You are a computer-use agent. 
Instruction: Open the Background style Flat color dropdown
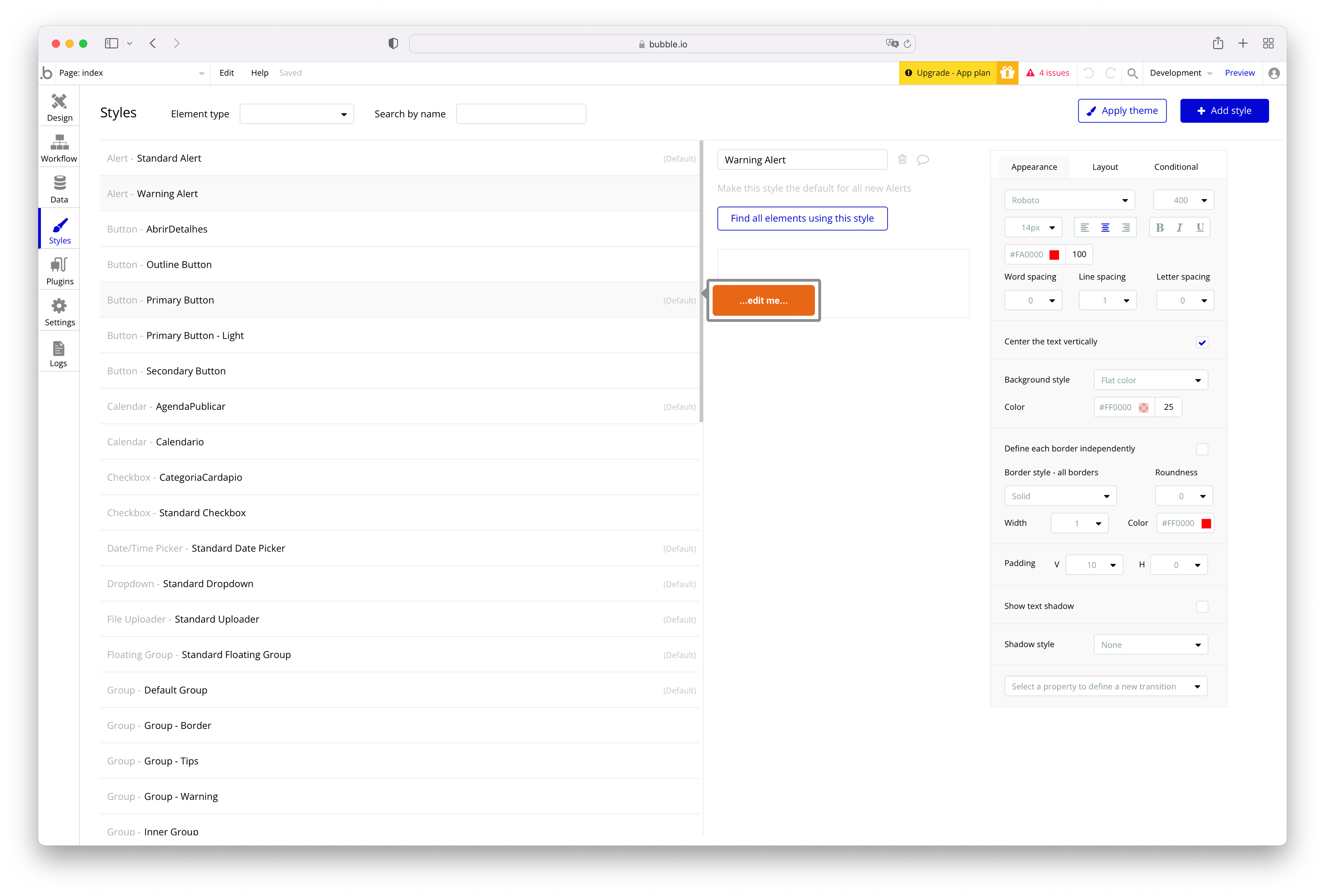[1150, 380]
